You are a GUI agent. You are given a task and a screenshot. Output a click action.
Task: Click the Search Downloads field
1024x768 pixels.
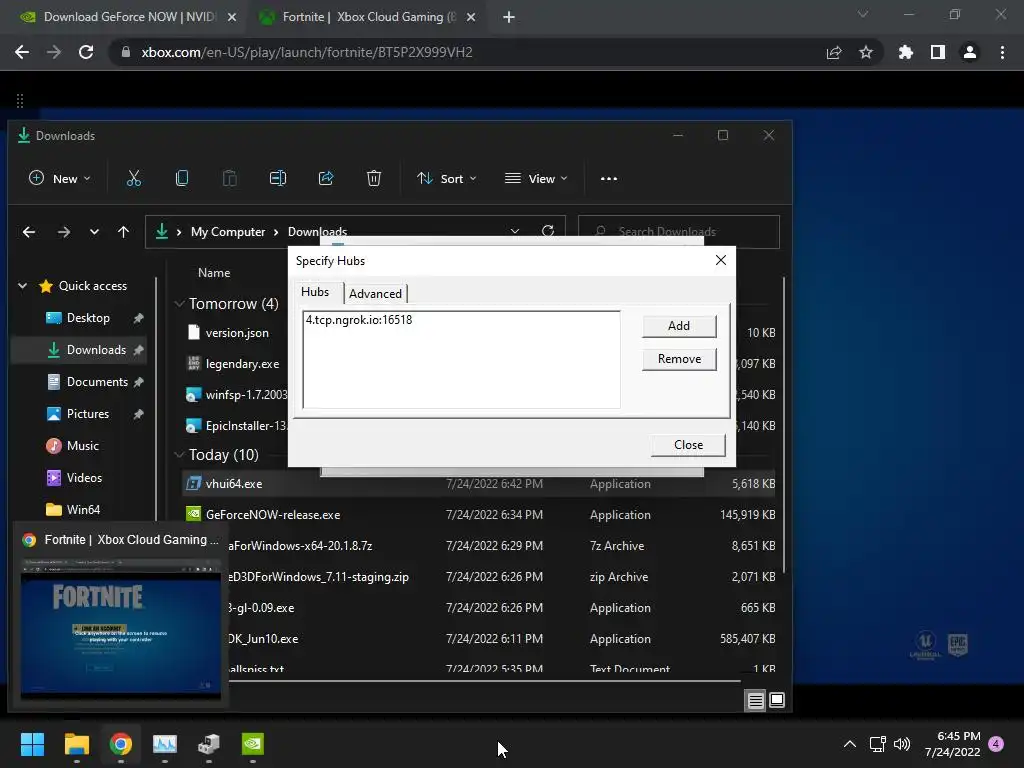pyautogui.click(x=679, y=232)
